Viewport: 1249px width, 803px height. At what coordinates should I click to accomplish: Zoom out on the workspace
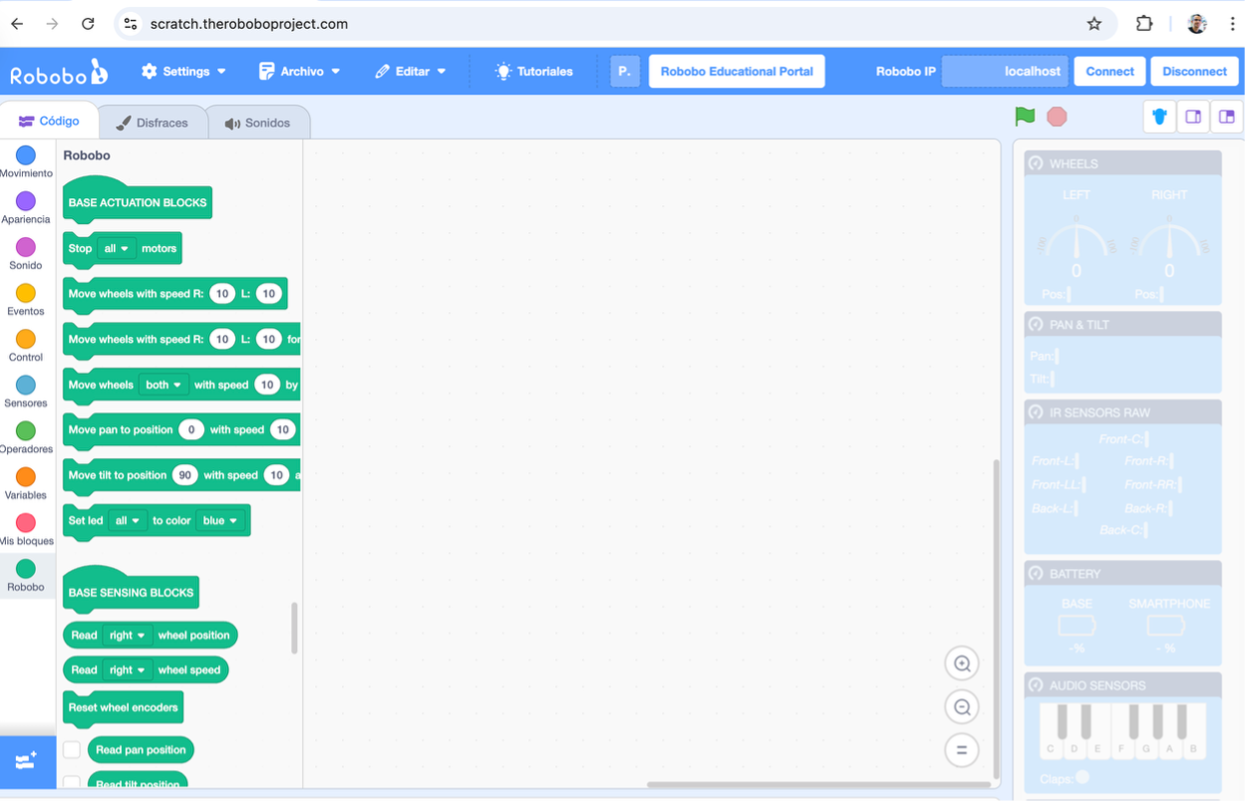point(962,707)
